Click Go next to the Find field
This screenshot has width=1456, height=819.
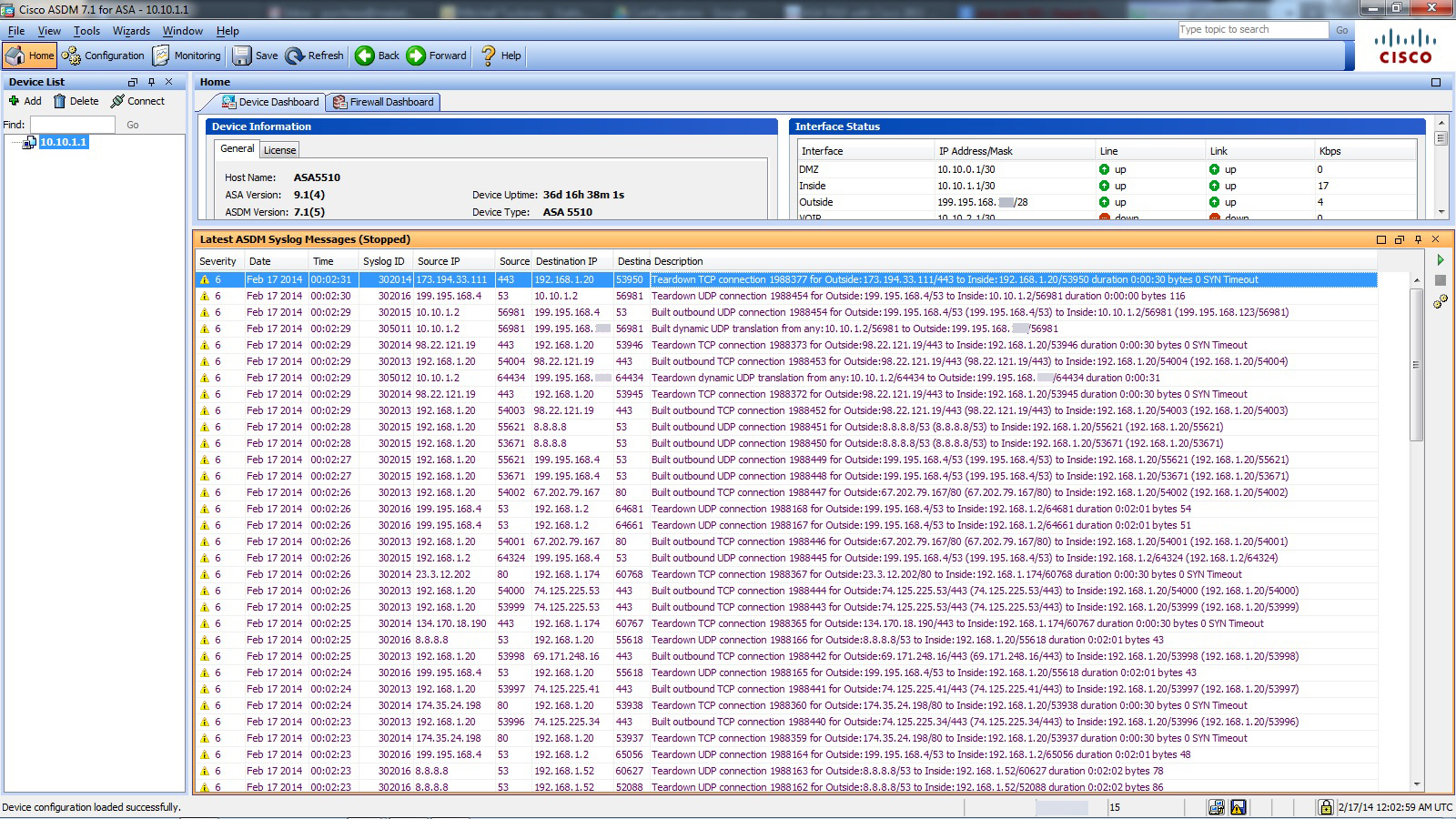[133, 125]
